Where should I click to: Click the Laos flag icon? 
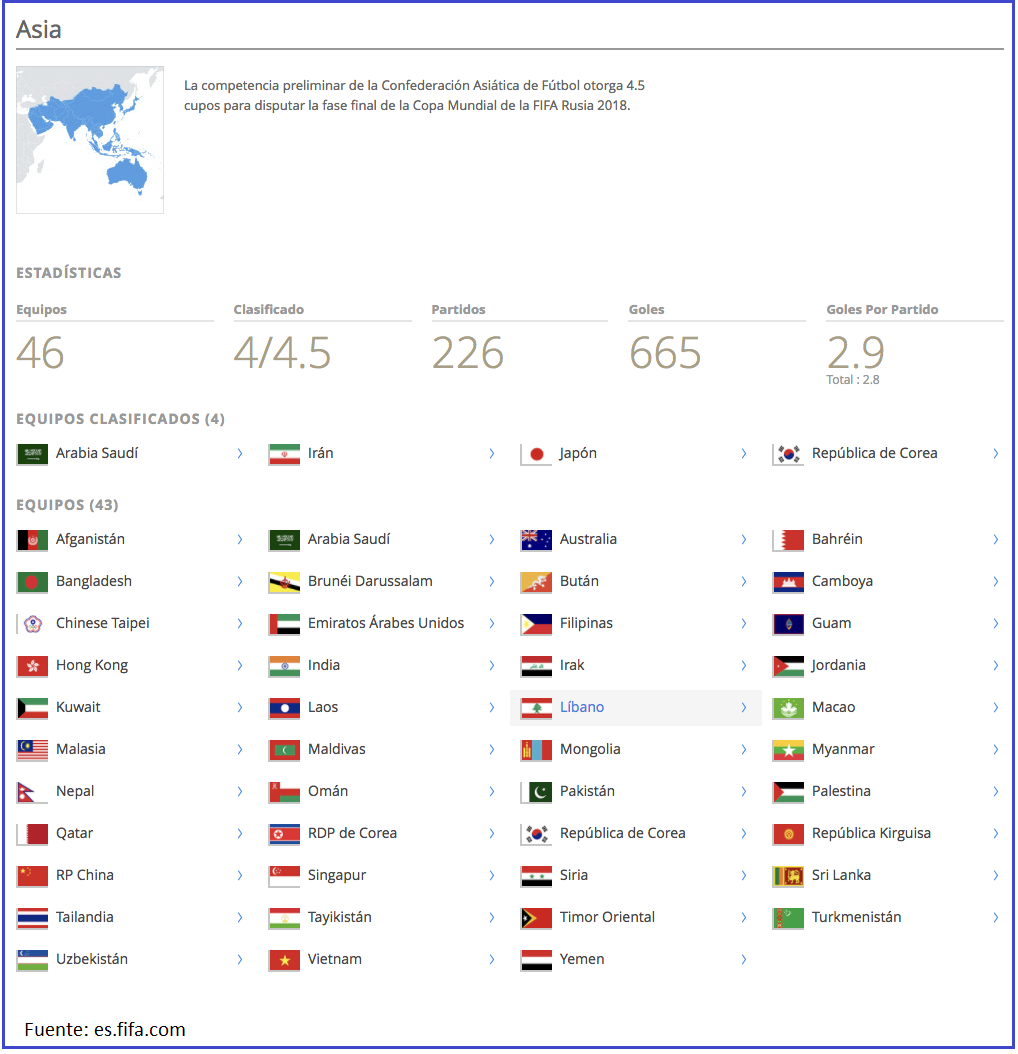pos(284,708)
